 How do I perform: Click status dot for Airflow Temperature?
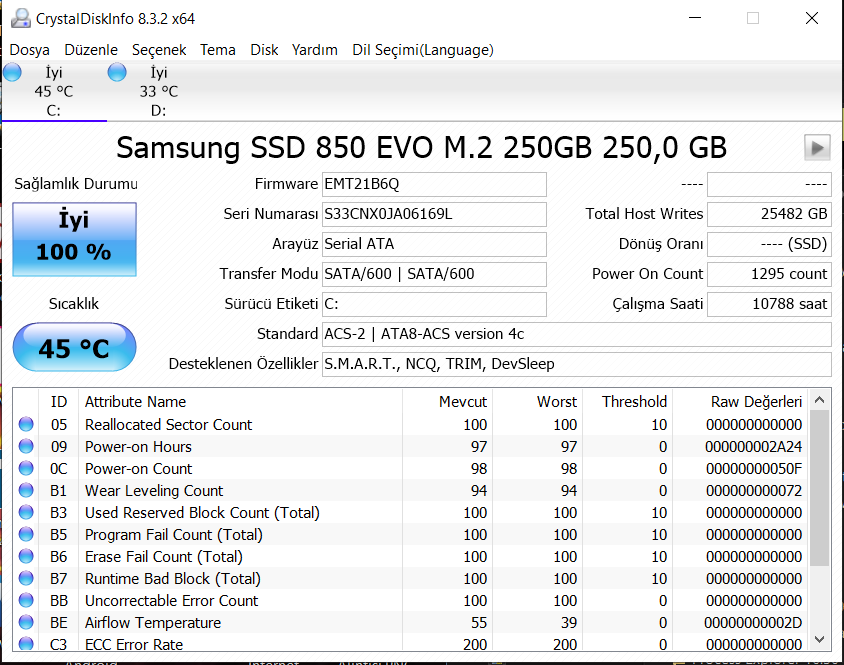(26, 622)
